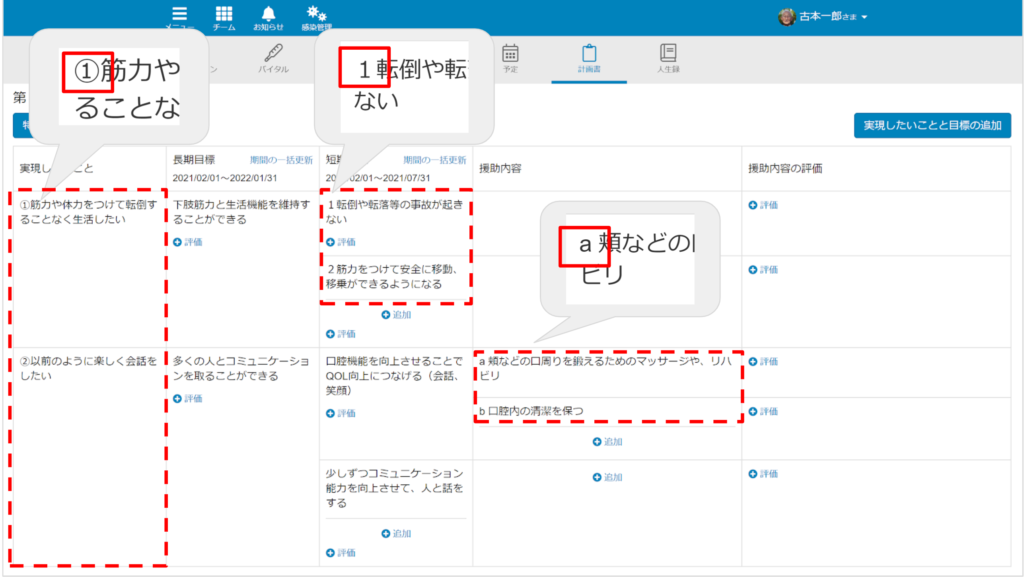Click the 援助内容 column header

[x=500, y=168]
